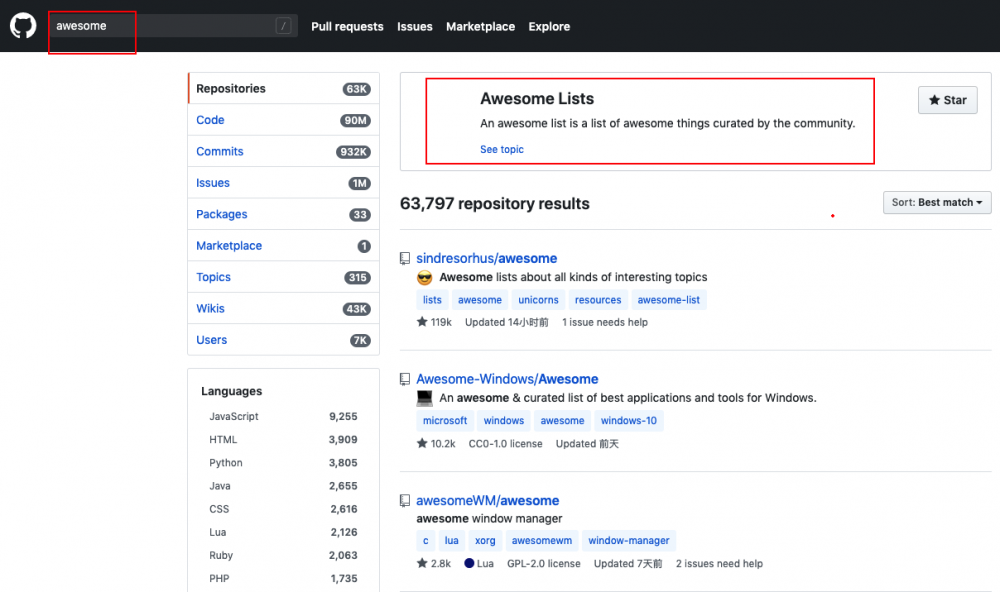
Task: Open the Explore menu item
Action: pos(548,26)
